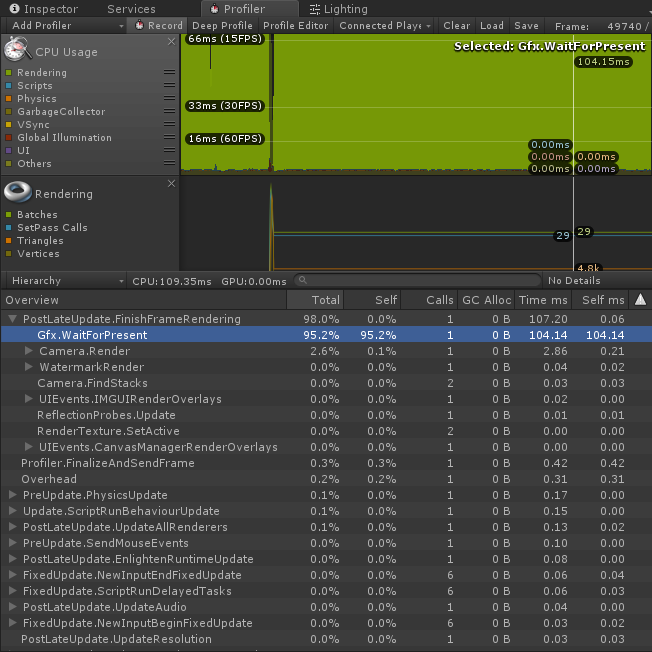Toggle Triangles series visibility
This screenshot has height=652, width=652.
(8, 240)
